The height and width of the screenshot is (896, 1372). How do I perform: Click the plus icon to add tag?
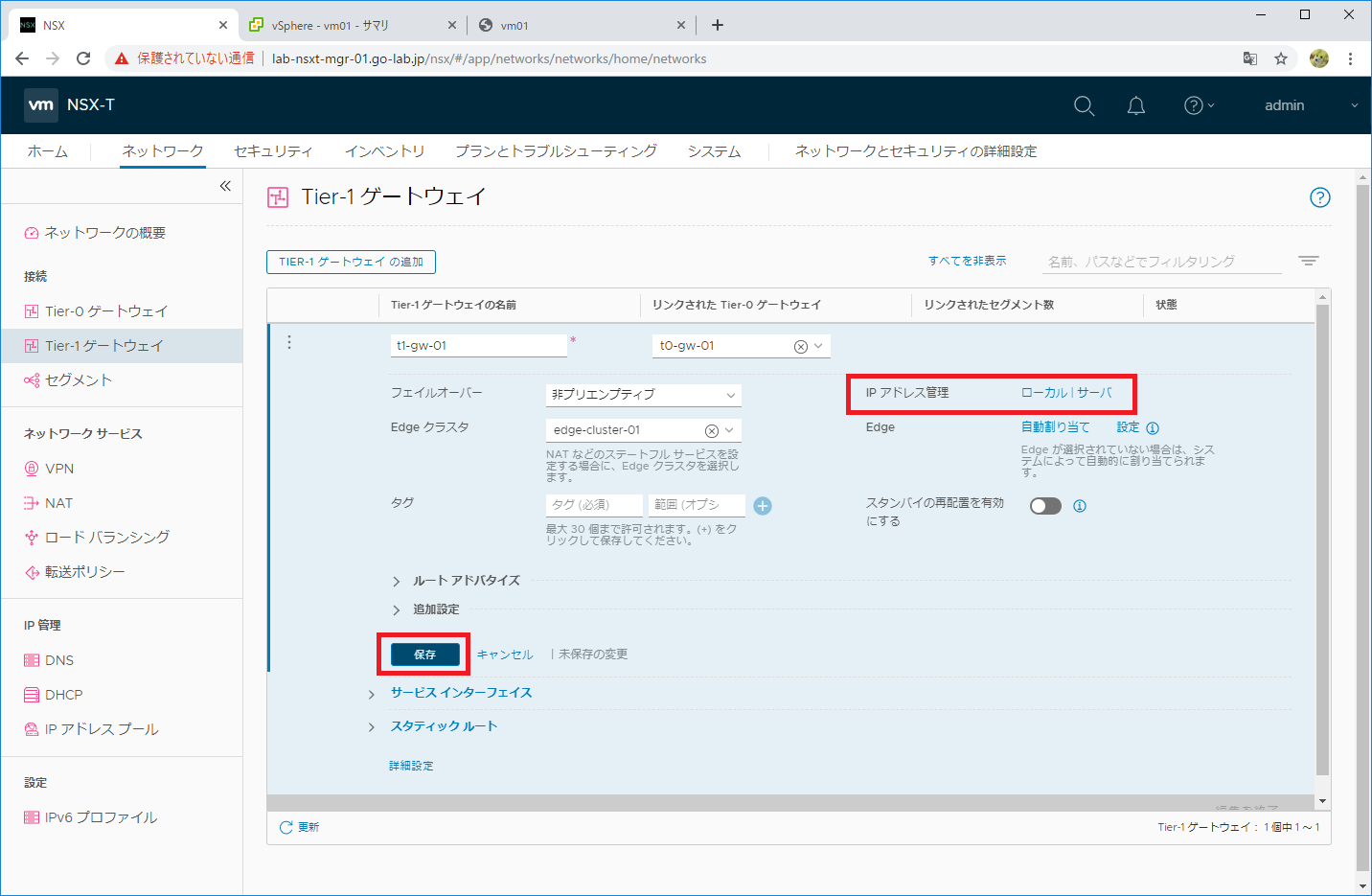(763, 506)
